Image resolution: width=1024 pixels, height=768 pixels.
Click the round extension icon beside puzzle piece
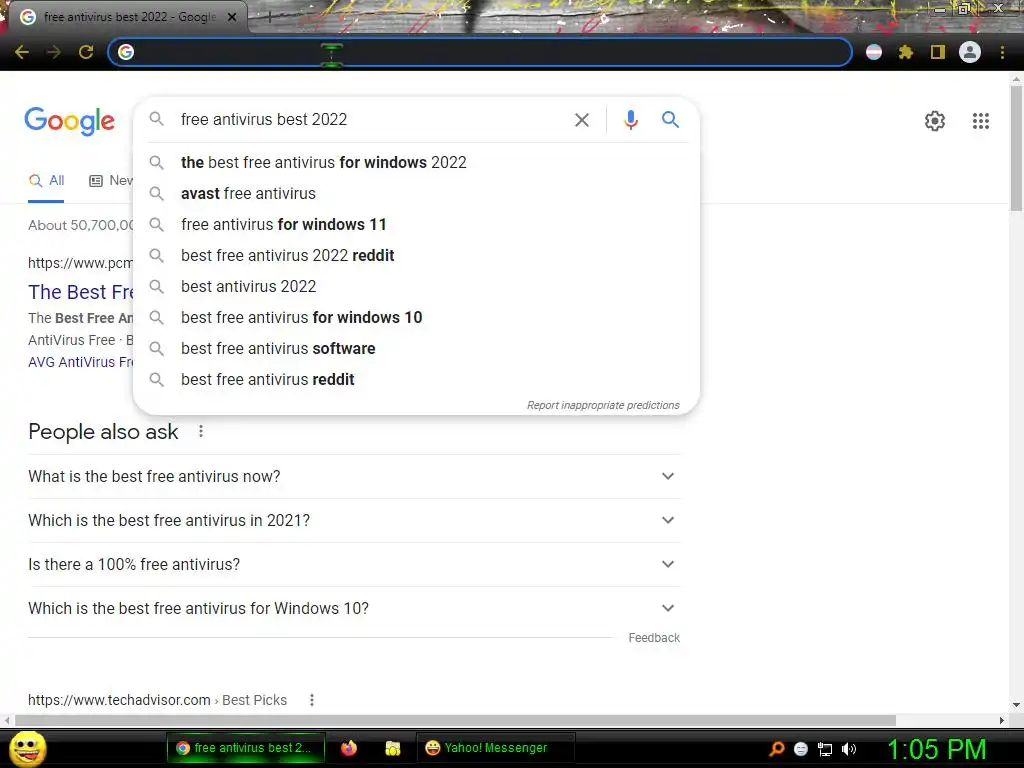point(874,52)
